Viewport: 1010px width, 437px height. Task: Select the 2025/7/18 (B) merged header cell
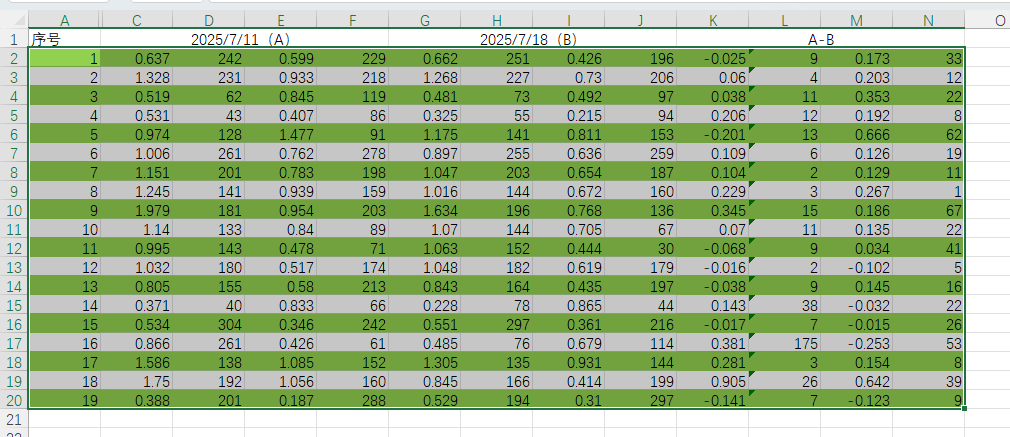(532, 40)
